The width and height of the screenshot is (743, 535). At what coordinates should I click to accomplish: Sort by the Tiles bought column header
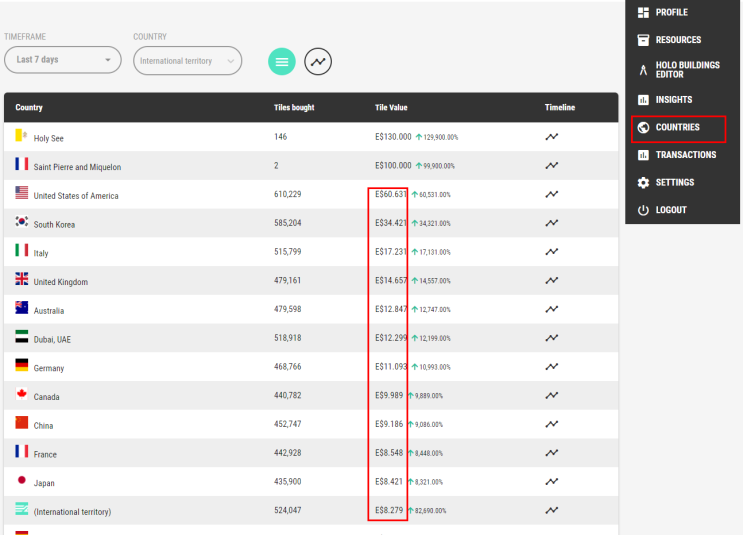[x=294, y=108]
